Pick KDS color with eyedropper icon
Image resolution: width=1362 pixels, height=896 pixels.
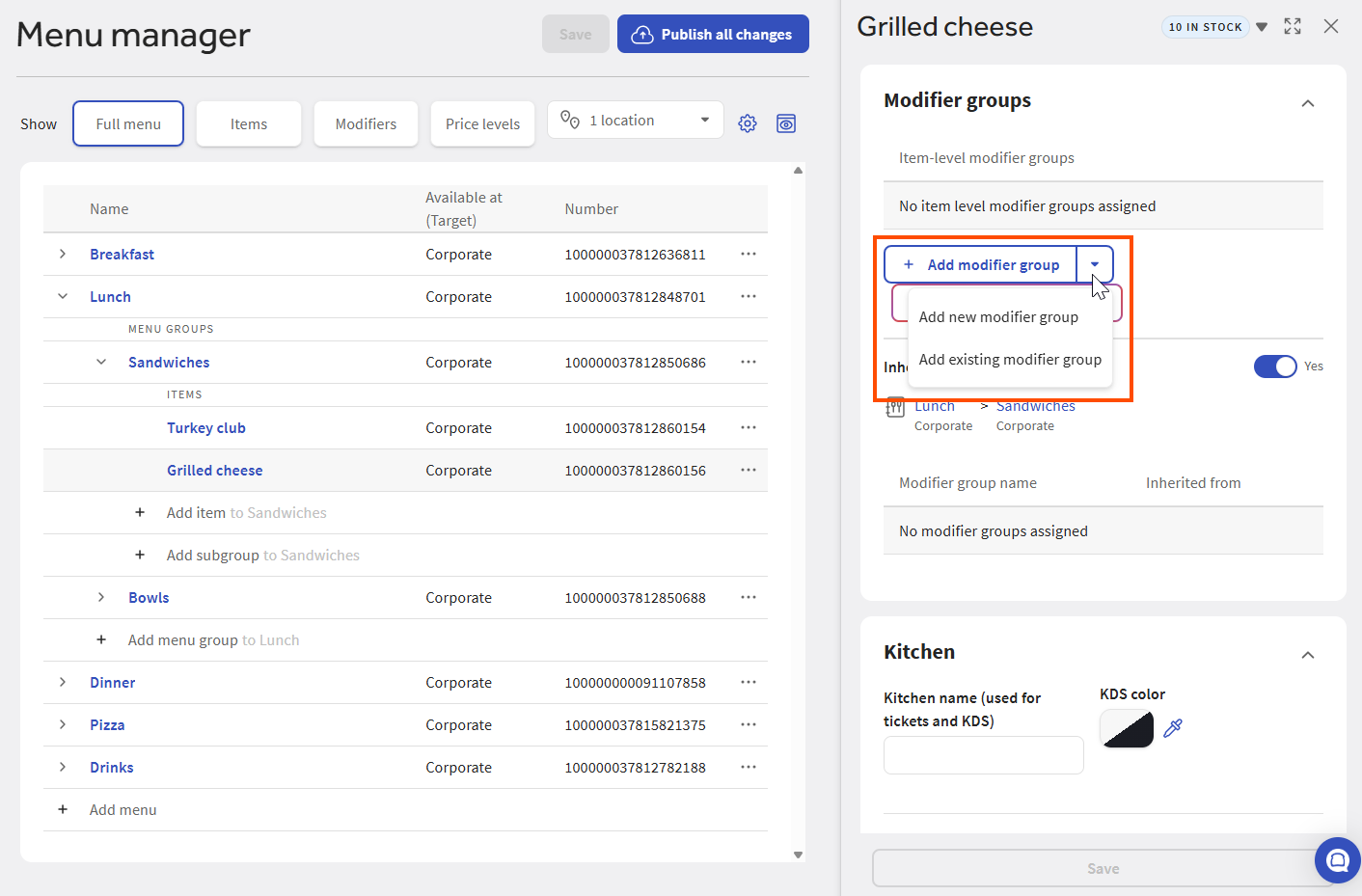pos(1173,728)
